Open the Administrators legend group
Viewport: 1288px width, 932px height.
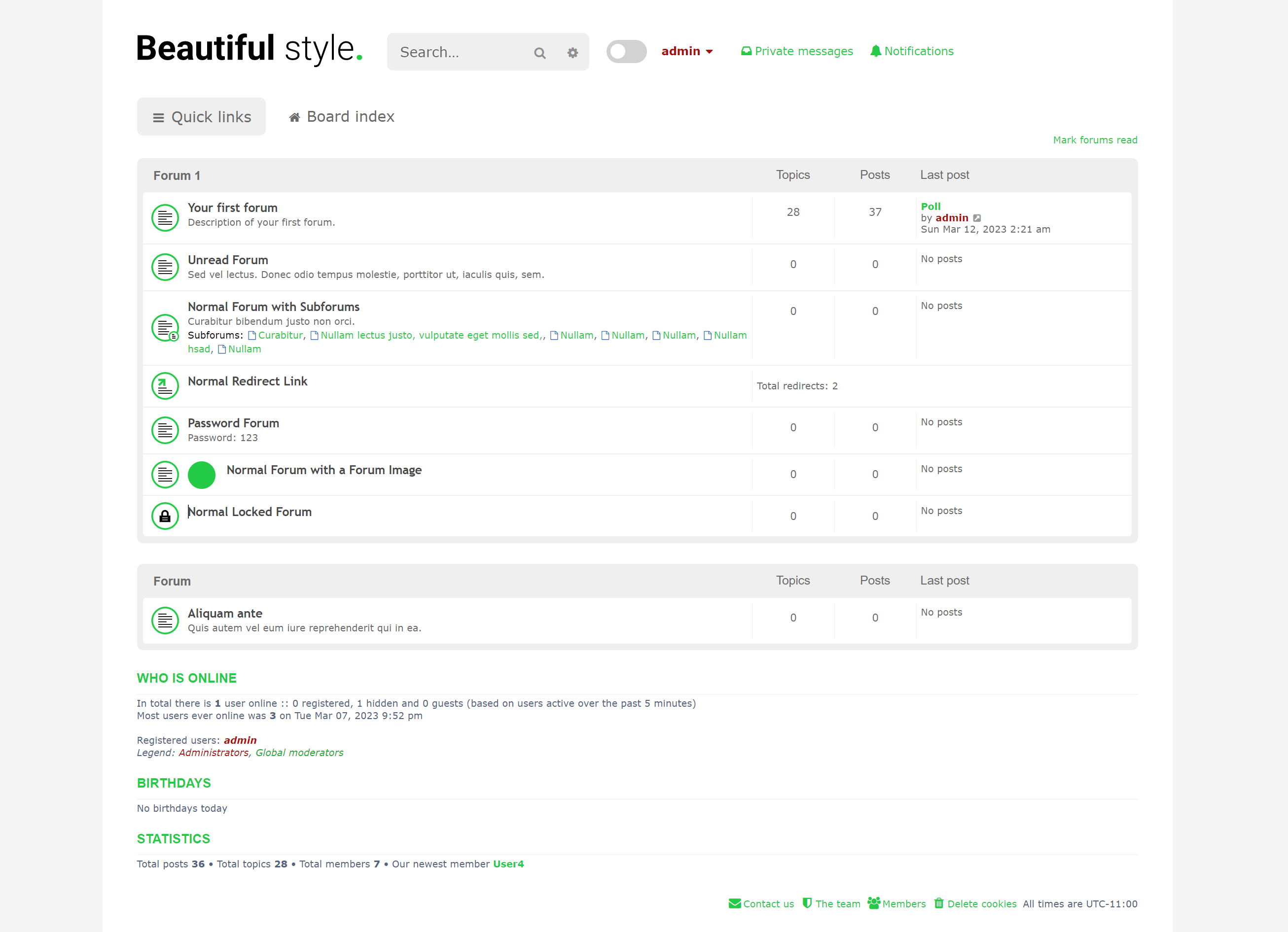click(214, 753)
